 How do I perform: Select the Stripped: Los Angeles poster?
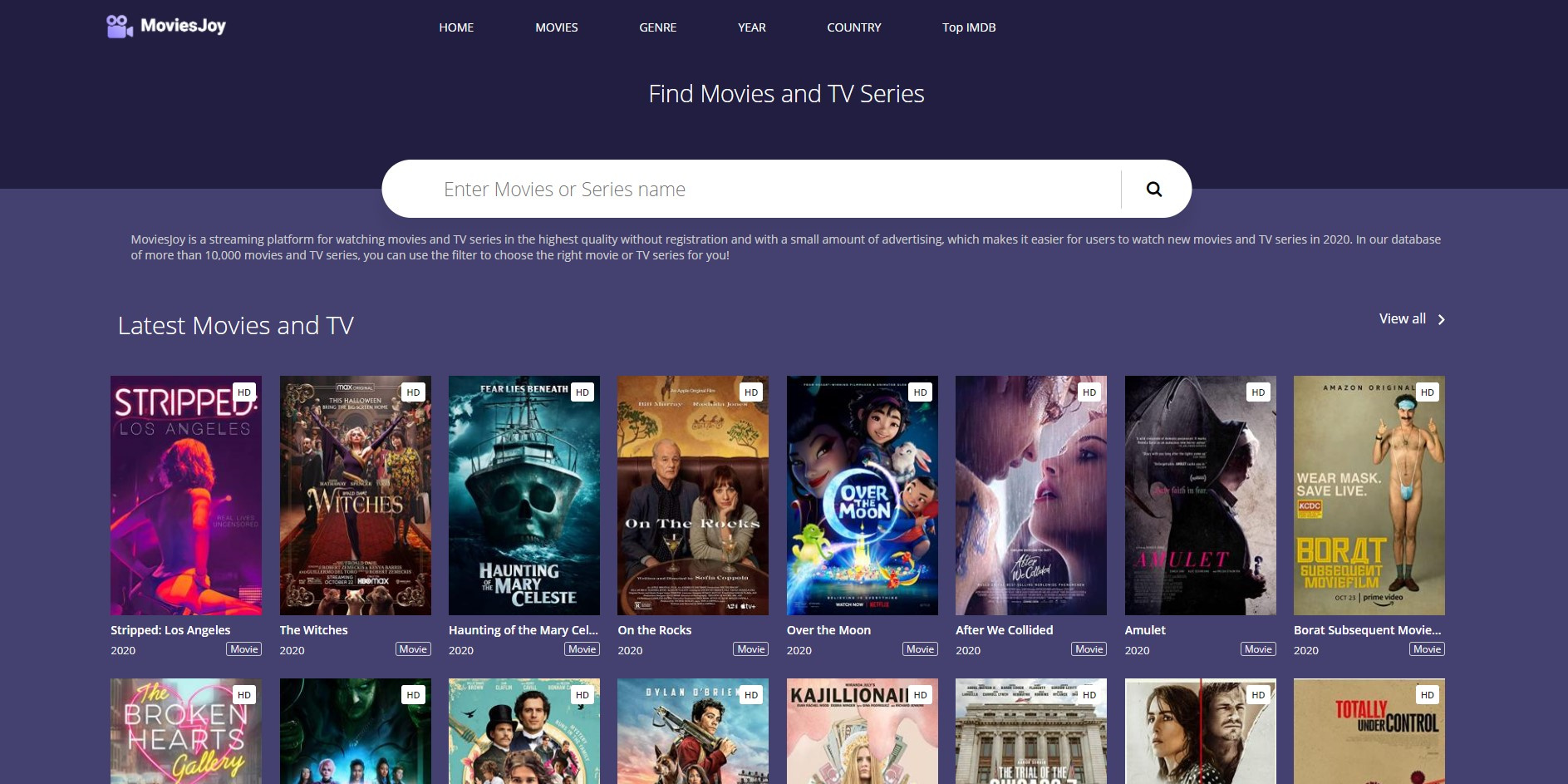pyautogui.click(x=186, y=496)
